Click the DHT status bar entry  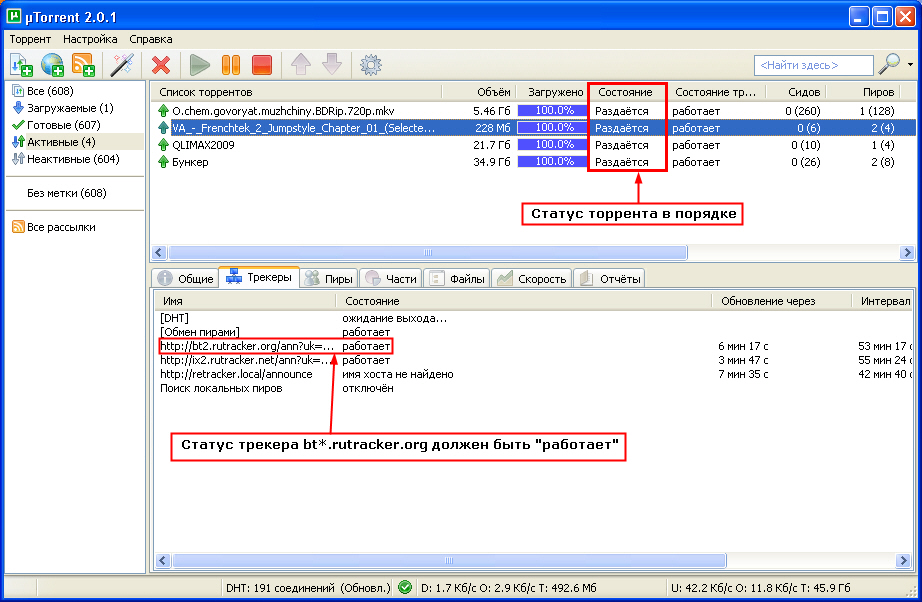308,588
